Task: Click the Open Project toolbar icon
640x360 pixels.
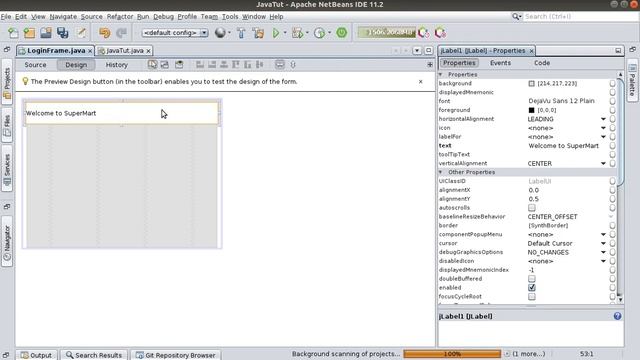Action: [46, 33]
